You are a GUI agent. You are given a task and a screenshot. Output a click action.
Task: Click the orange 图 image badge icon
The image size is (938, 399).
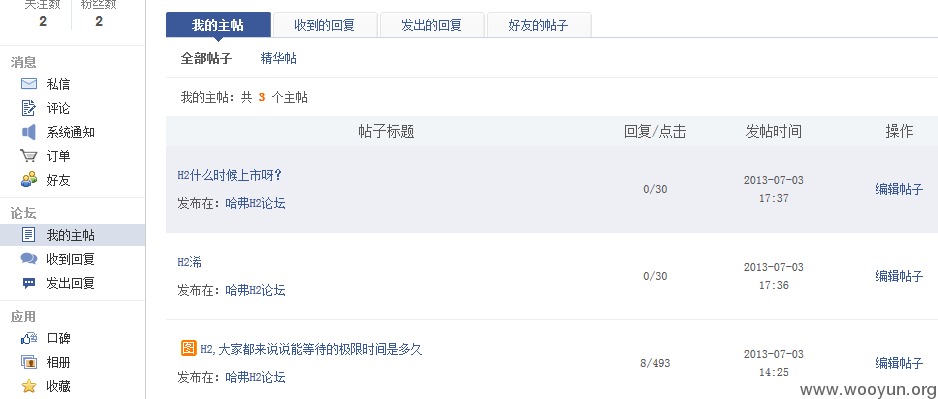pyautogui.click(x=188, y=348)
